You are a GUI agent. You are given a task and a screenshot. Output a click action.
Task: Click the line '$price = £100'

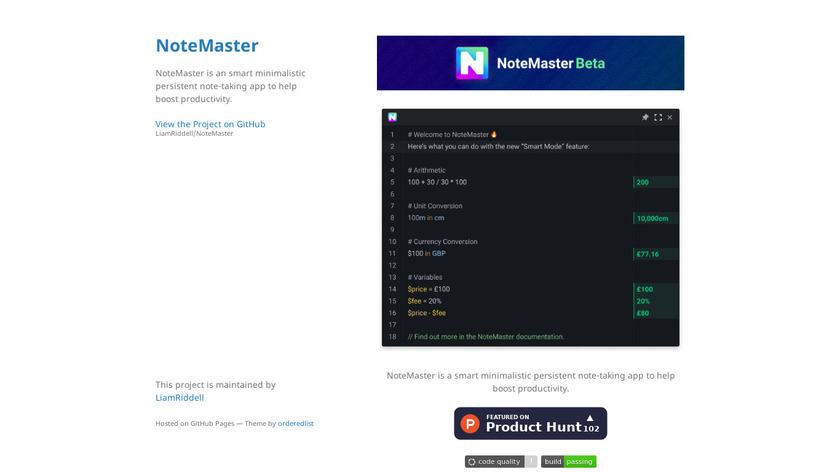429,289
